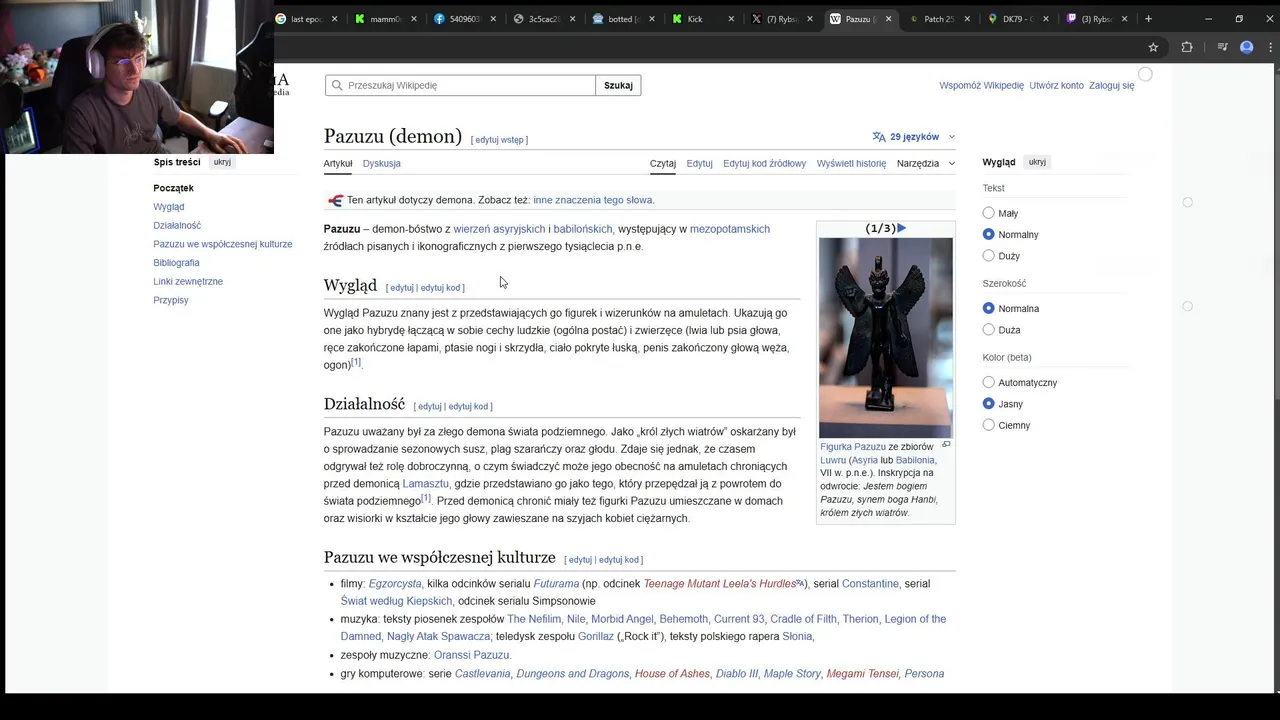Open the Edytuj kod źródłowy tab

tap(764, 163)
